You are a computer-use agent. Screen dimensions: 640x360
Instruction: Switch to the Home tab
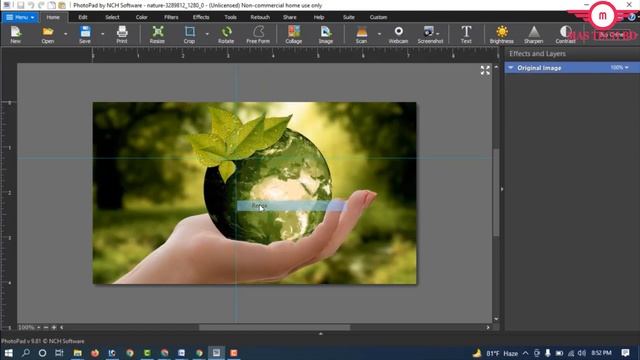pos(53,17)
